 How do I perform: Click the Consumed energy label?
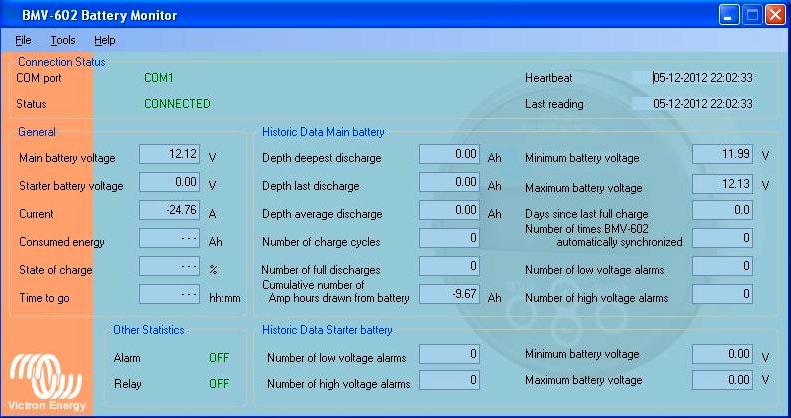point(62,242)
